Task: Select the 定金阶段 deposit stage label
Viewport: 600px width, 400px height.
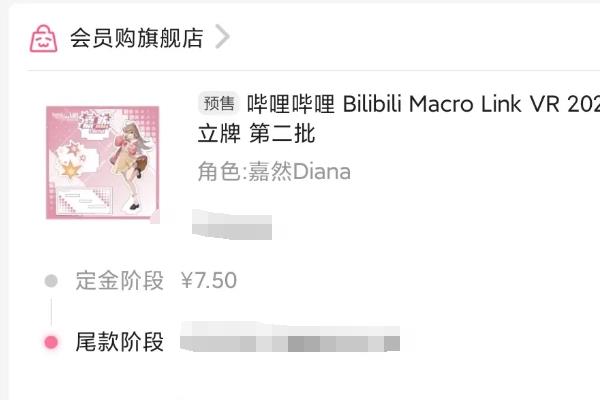Action: click(120, 281)
